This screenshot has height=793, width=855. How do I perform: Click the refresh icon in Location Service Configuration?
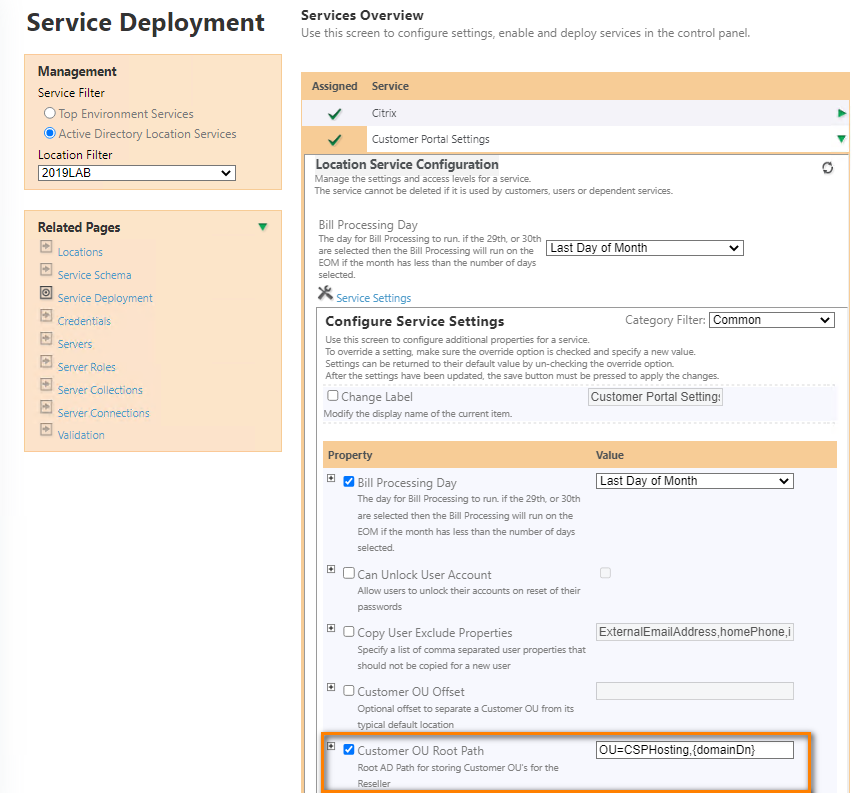pos(827,168)
